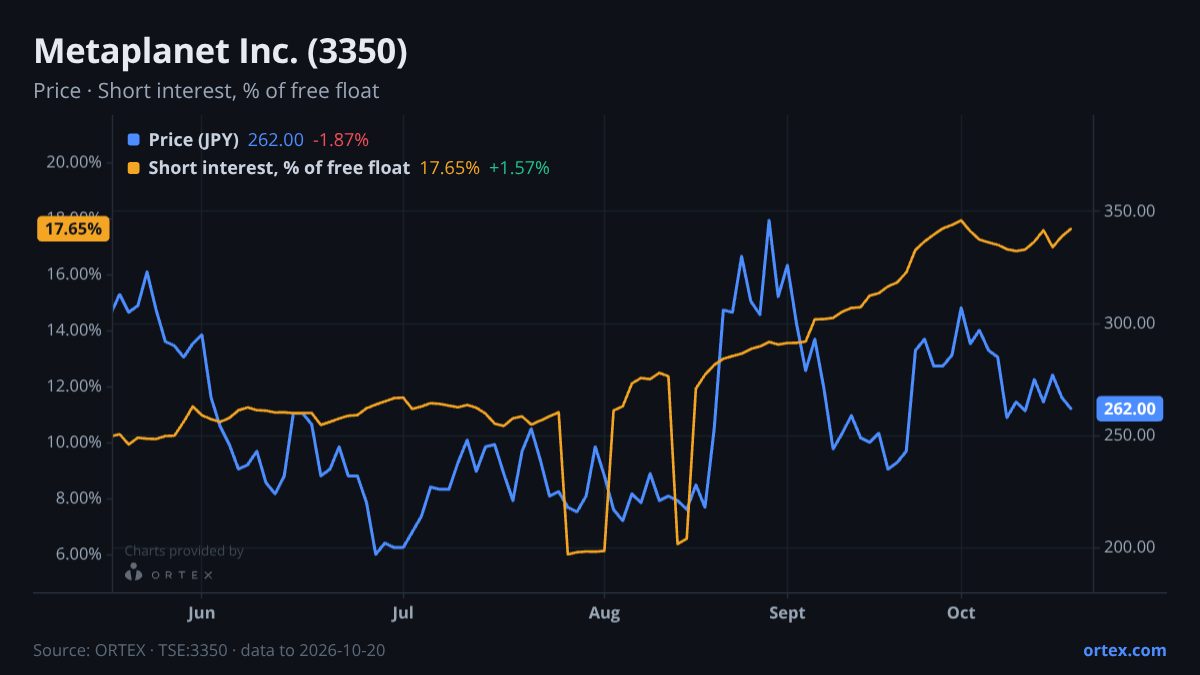Click the 10.00% left axis label
The image size is (1200, 675).
(x=74, y=442)
